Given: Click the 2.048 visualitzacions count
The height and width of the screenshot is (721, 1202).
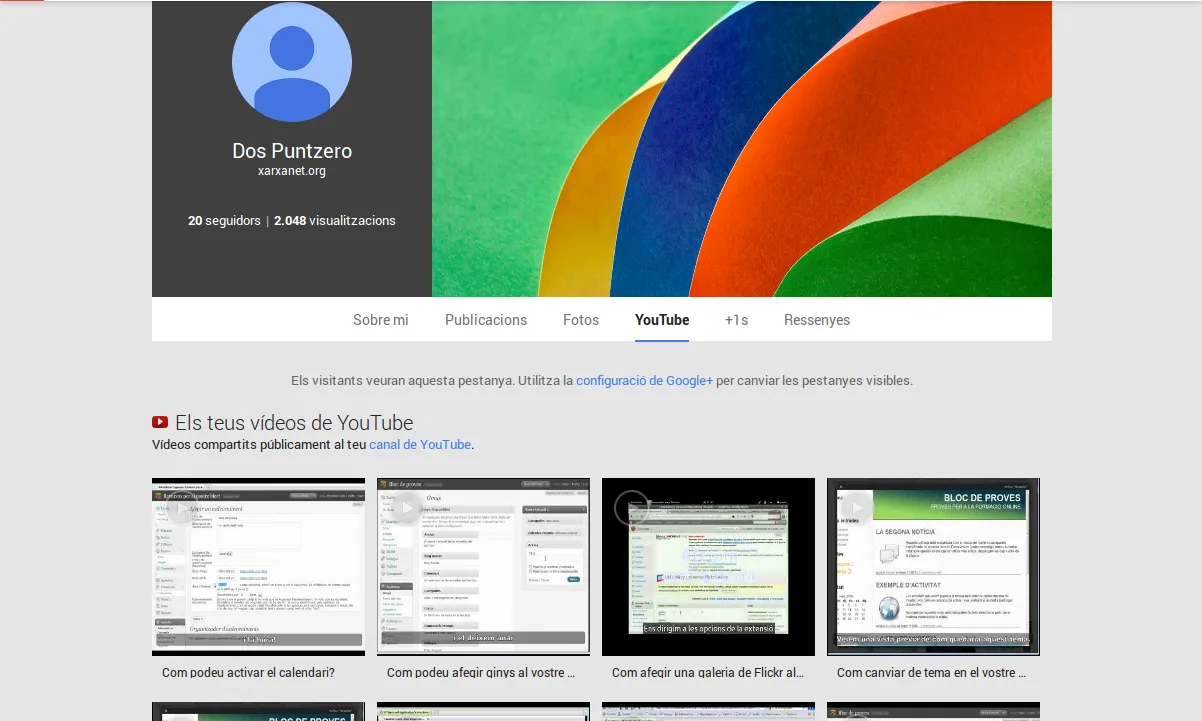Looking at the screenshot, I should click(335, 221).
